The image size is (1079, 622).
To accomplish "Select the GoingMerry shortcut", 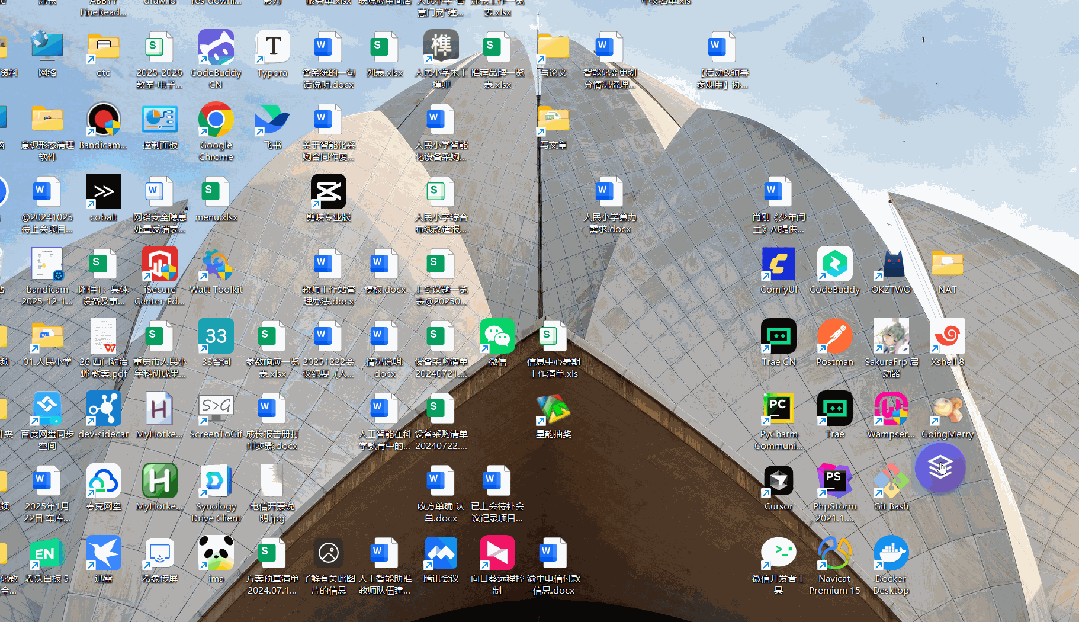I will (x=947, y=409).
